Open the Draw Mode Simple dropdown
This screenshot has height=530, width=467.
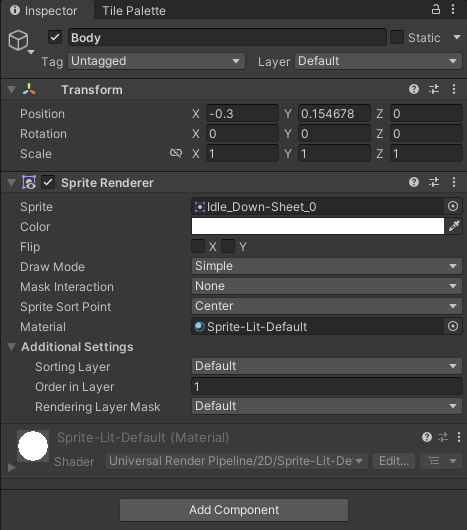click(x=327, y=266)
